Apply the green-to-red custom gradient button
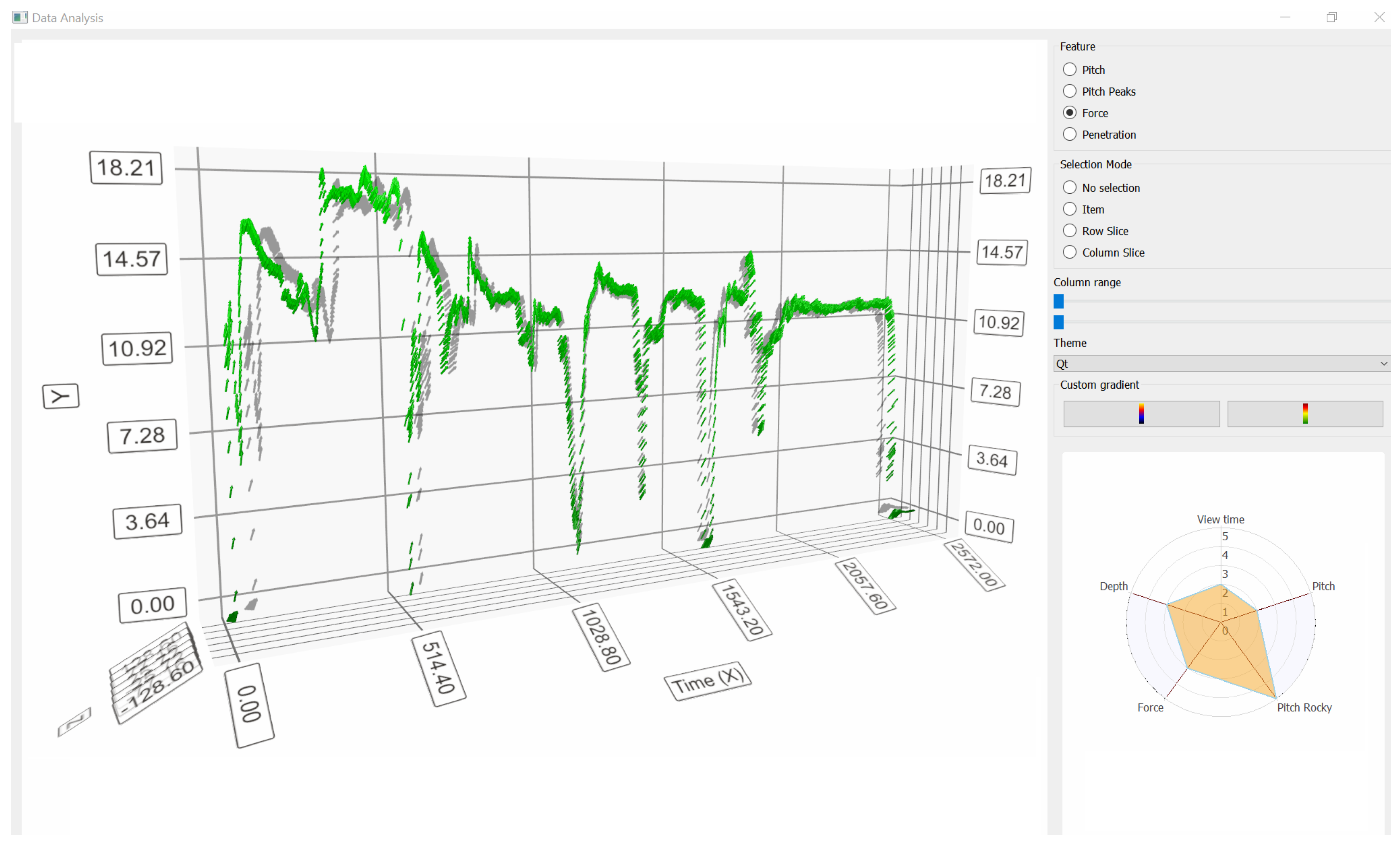 pos(1304,413)
